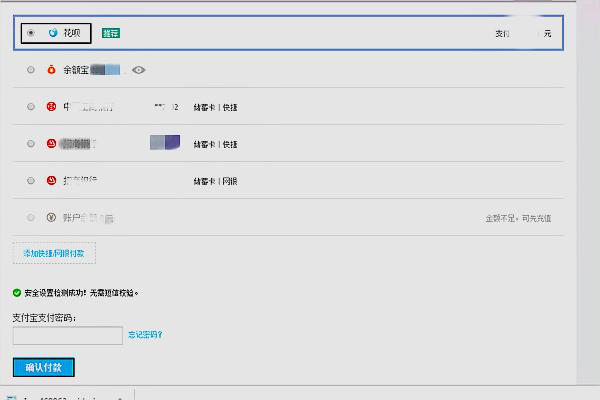Screen dimensions: 600x400
Task: Click 添加快捷/网银付款 link
Action: coord(55,253)
